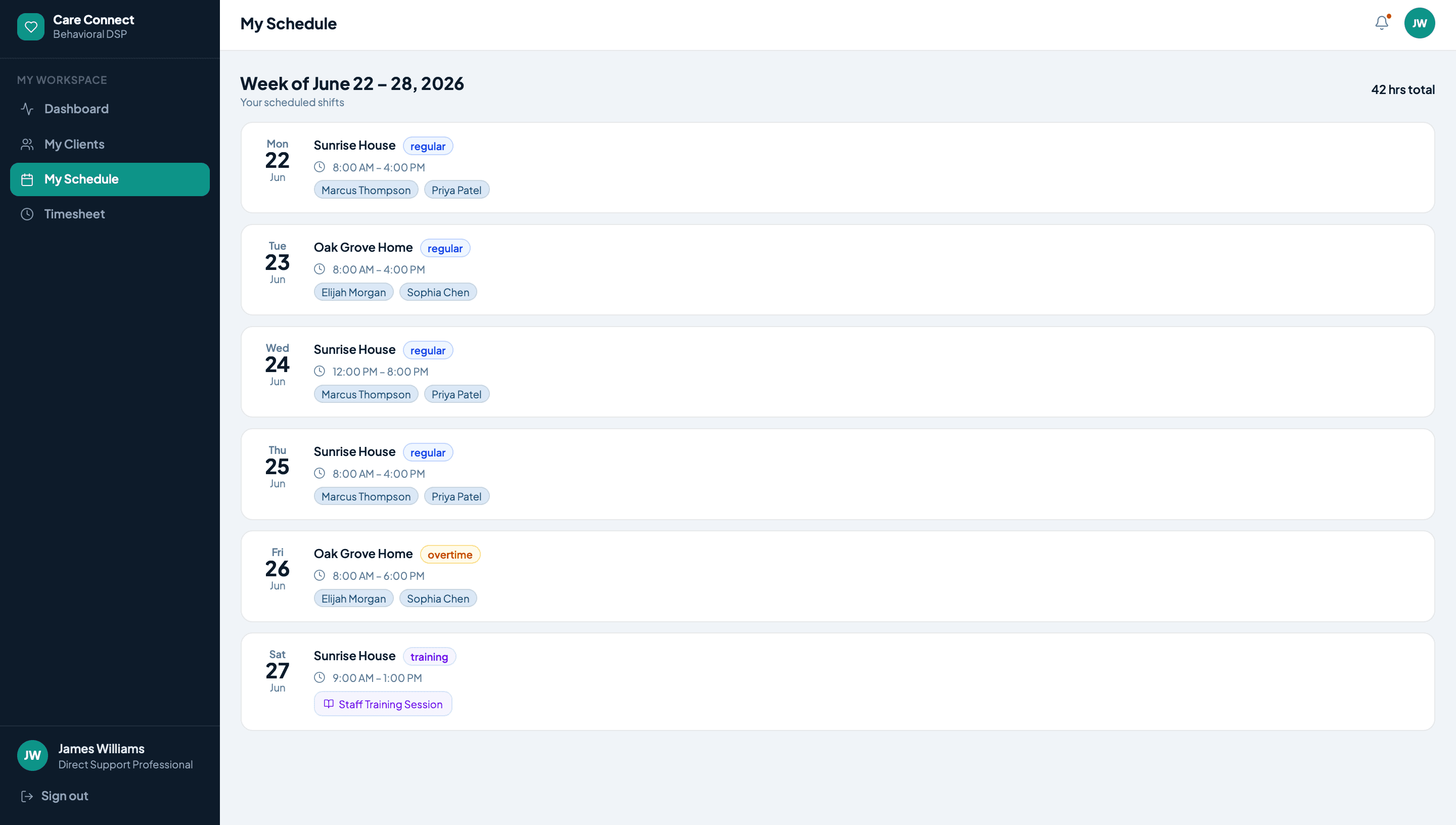Click Priya Patel chip on Monday's shift
This screenshot has height=825, width=1456.
457,190
